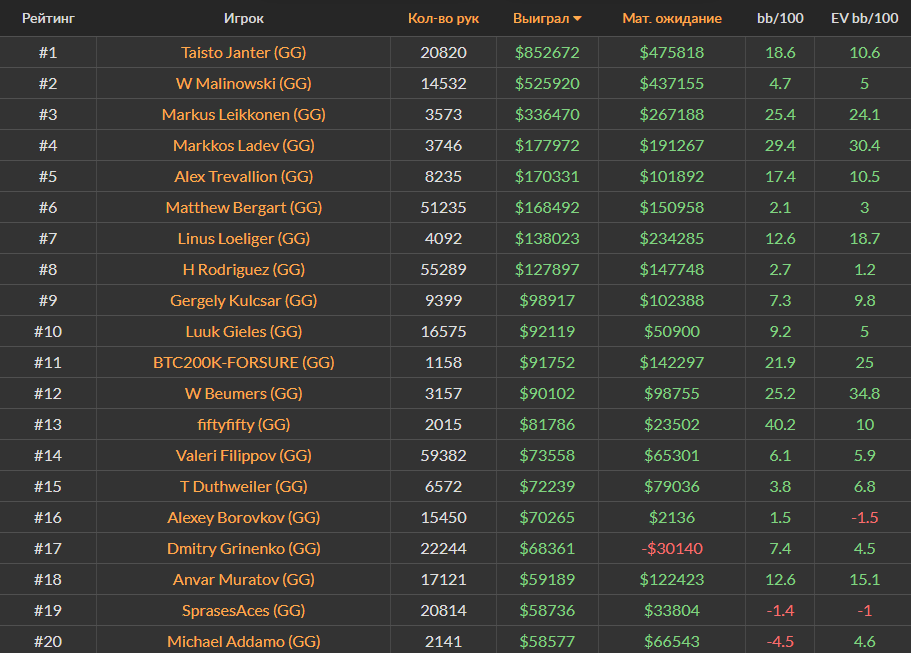This screenshot has width=911, height=653.
Task: Open W Malinowski (GG) player link
Action: [x=243, y=83]
